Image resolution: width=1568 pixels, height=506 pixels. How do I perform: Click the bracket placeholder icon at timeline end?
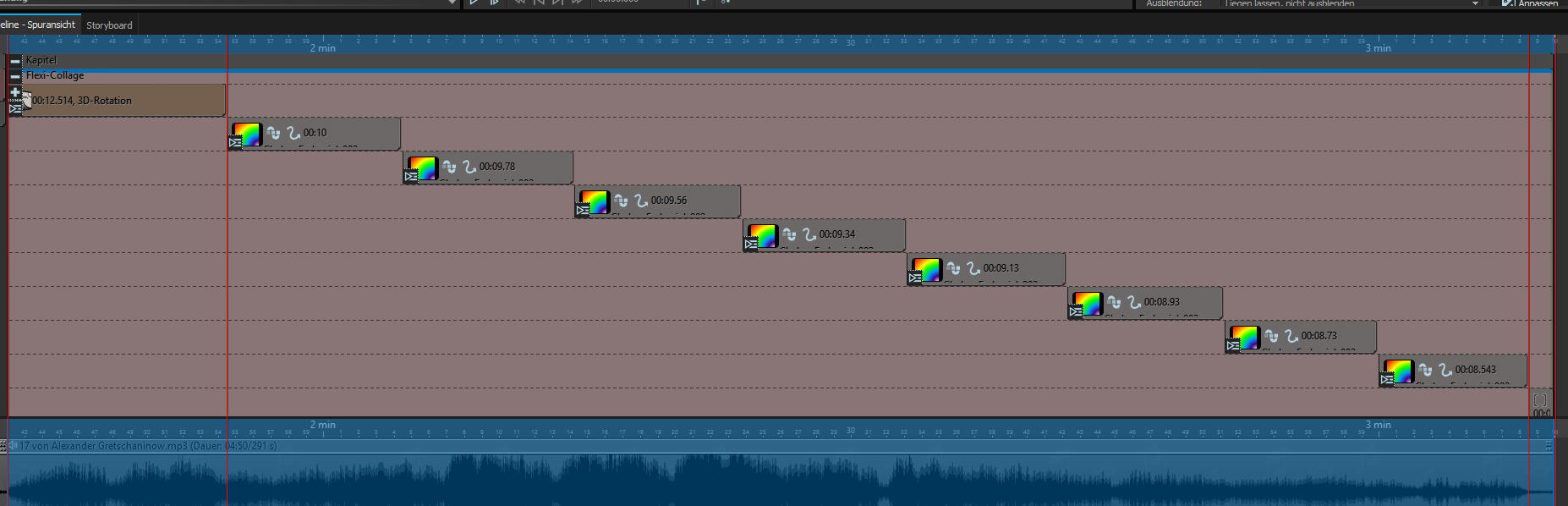[1540, 400]
